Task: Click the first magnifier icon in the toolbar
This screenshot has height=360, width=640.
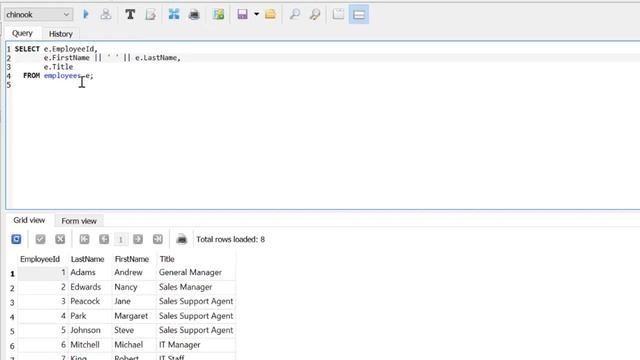Action: 295,14
